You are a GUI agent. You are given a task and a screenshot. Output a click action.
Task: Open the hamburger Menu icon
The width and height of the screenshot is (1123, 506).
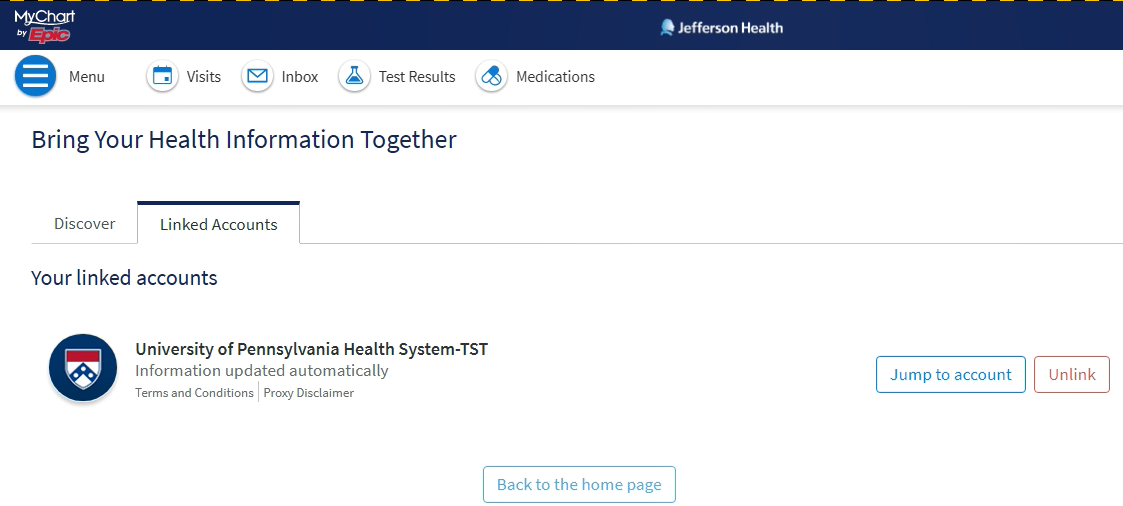35,77
